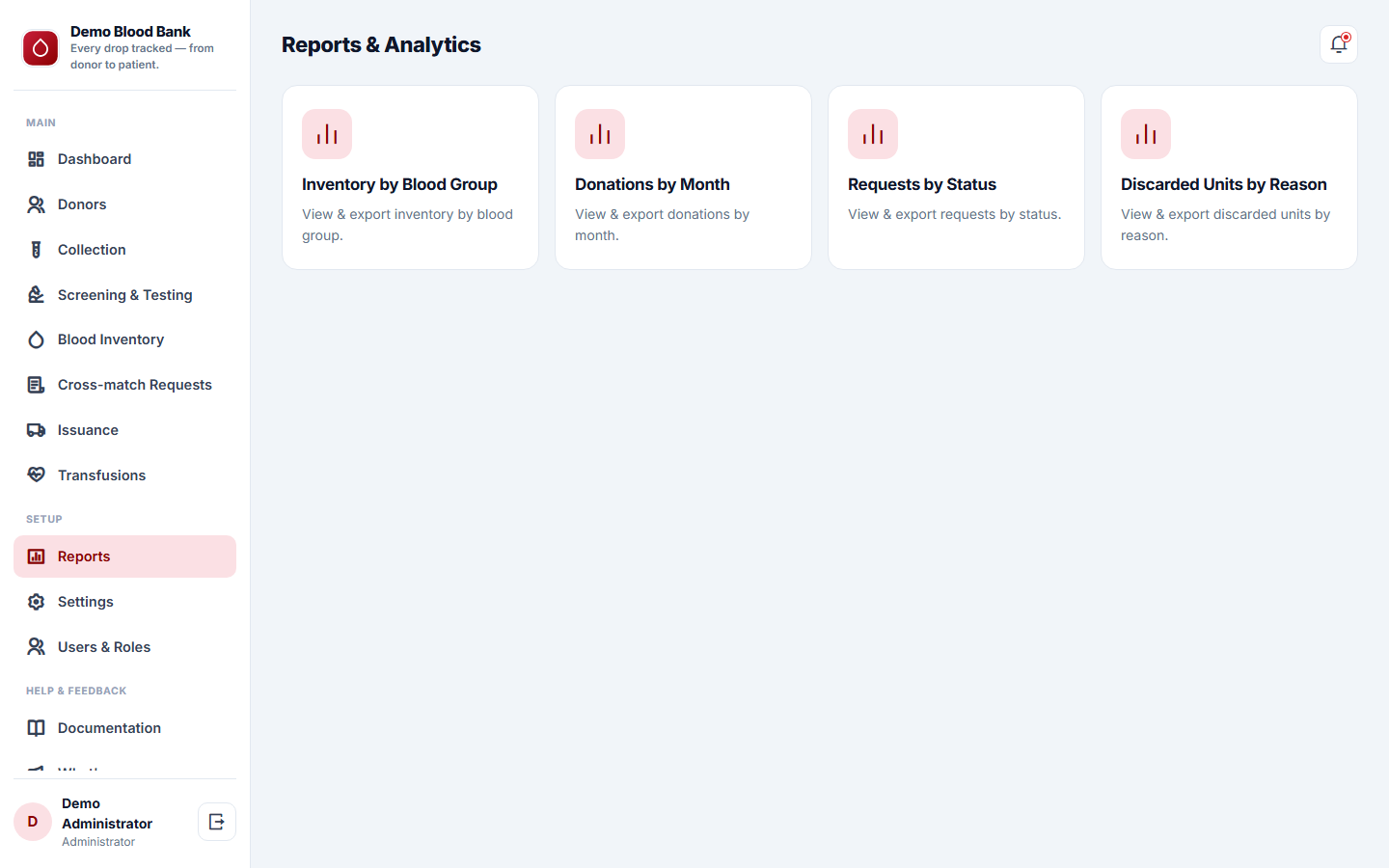
Task: Click bar chart icon on Discarded Units card
Action: coord(1146,134)
